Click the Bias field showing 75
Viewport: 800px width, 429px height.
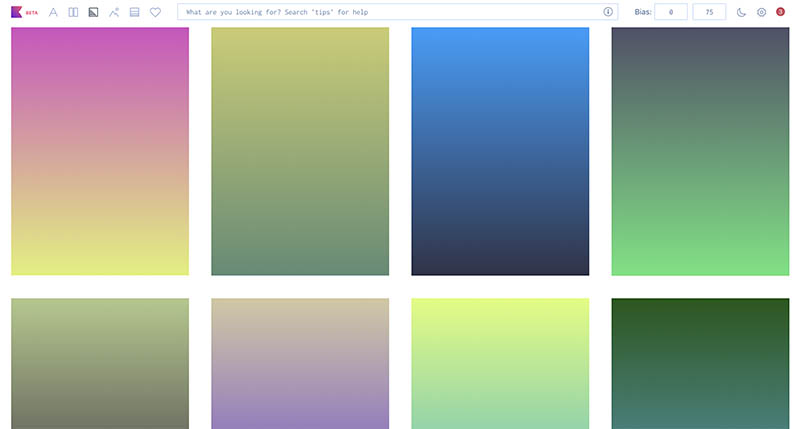709,12
